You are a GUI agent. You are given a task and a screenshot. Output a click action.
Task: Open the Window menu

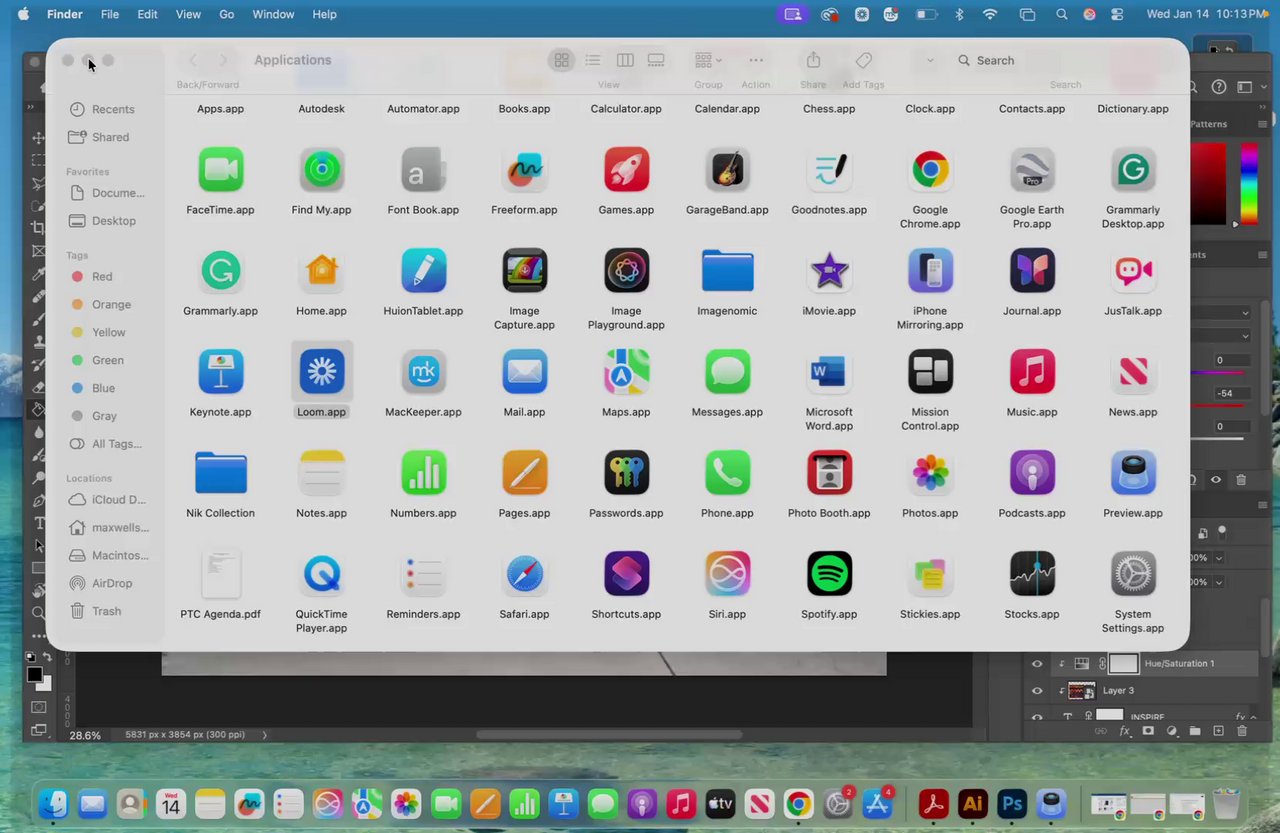click(x=273, y=14)
